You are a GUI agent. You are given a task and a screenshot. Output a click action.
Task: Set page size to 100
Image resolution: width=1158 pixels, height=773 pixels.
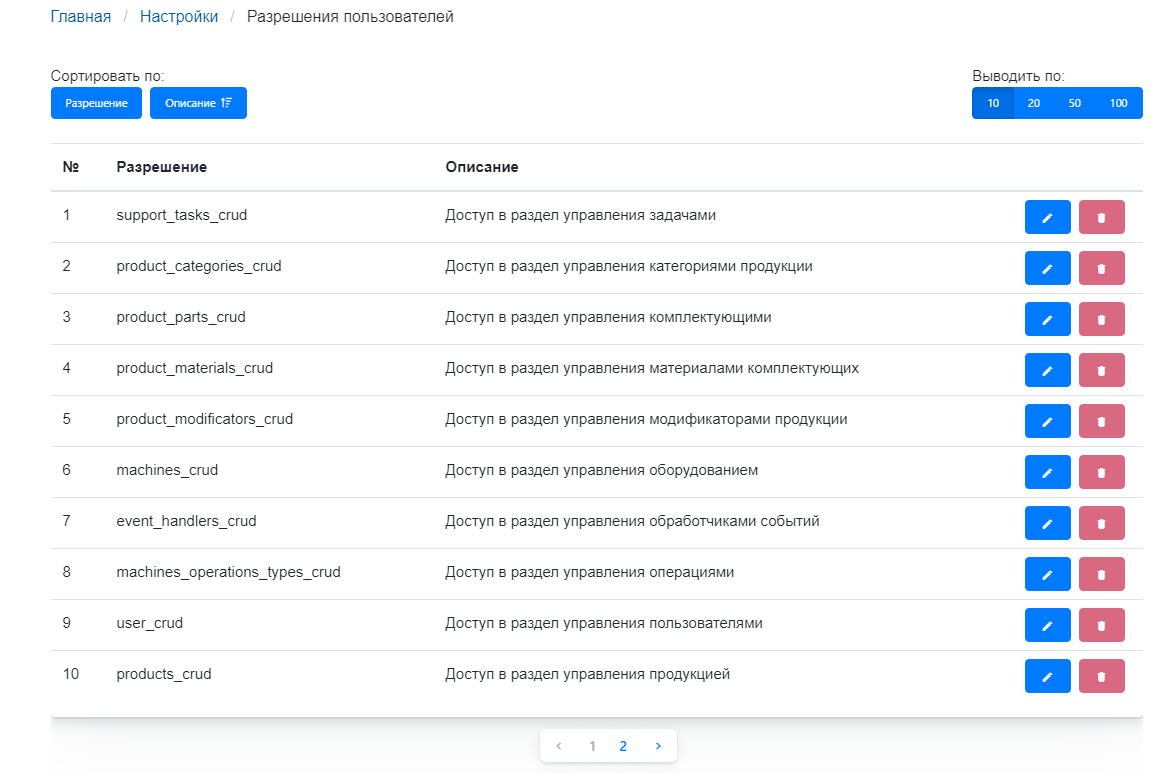point(1118,103)
